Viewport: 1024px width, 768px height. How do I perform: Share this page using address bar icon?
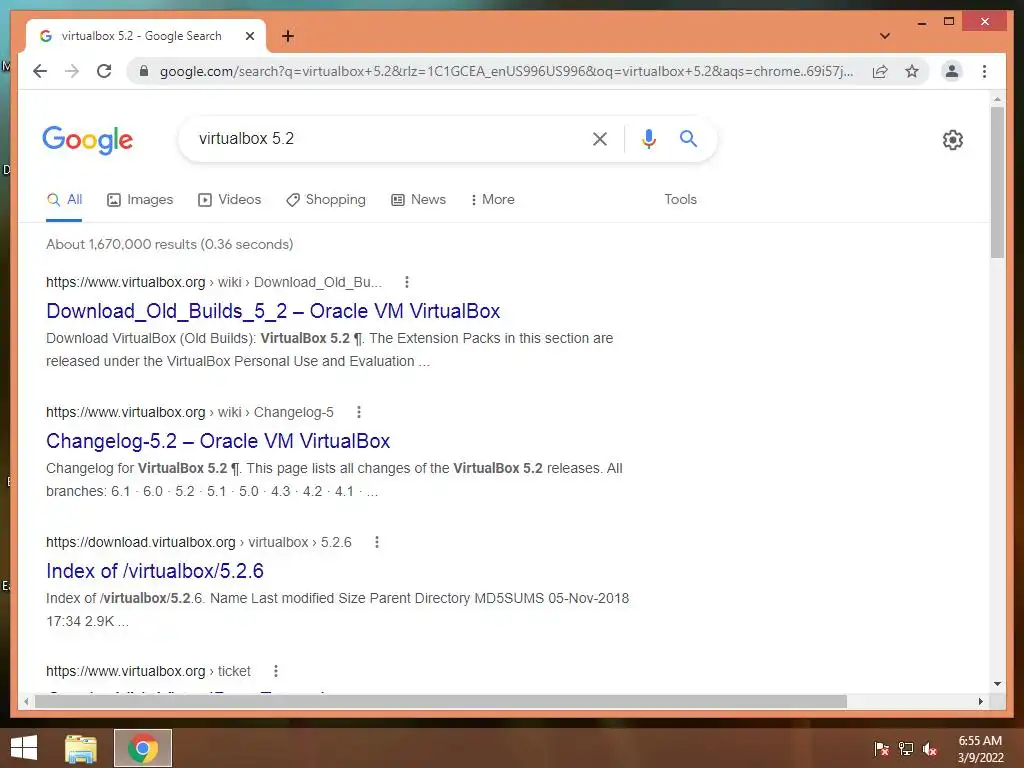click(880, 71)
